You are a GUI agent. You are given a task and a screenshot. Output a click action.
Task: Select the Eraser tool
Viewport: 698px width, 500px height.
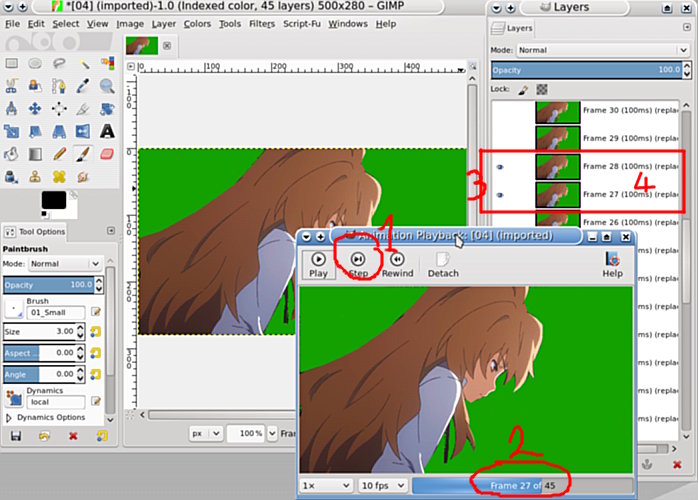tap(107, 154)
